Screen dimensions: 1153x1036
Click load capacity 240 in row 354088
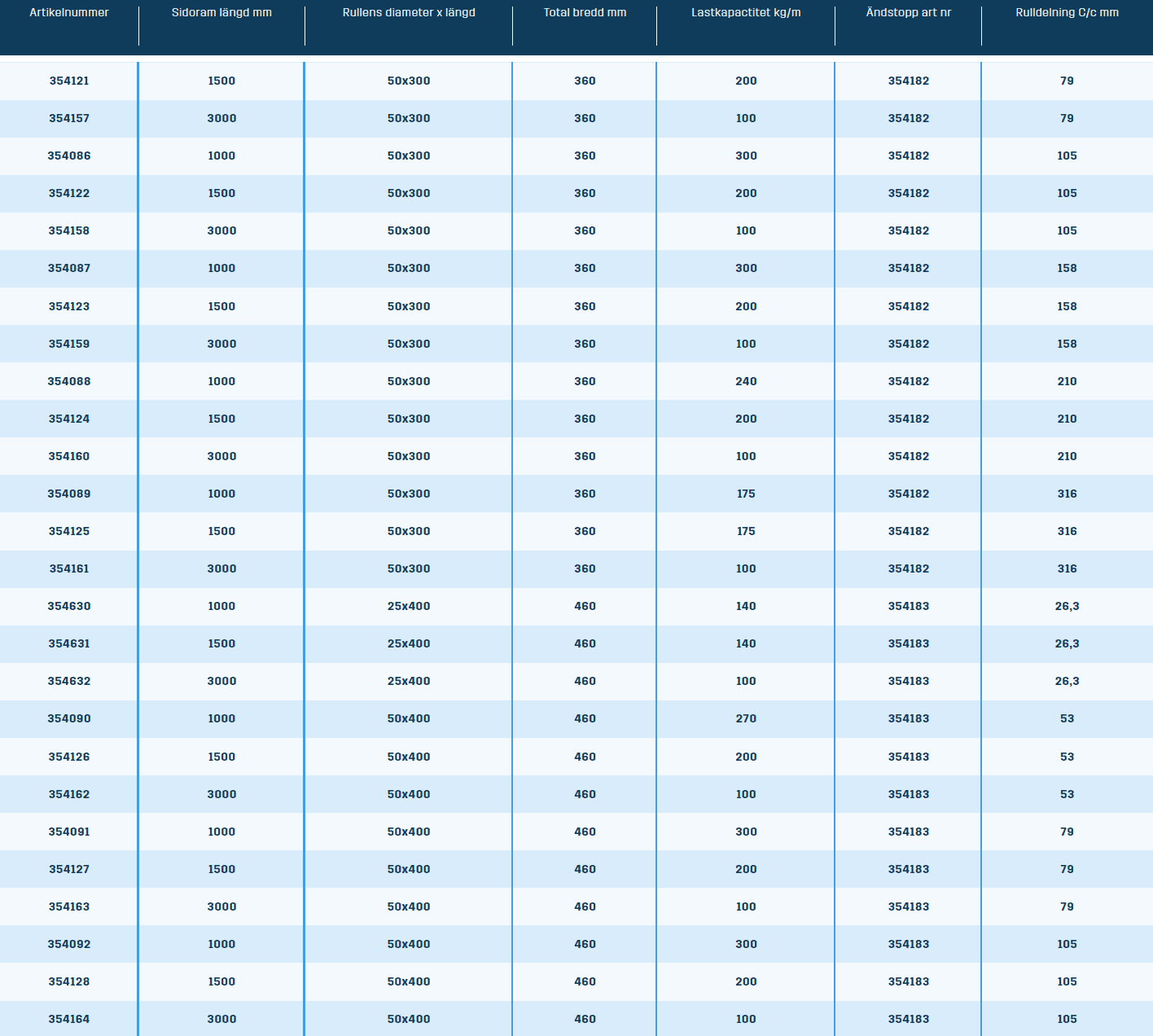pyautogui.click(x=746, y=382)
